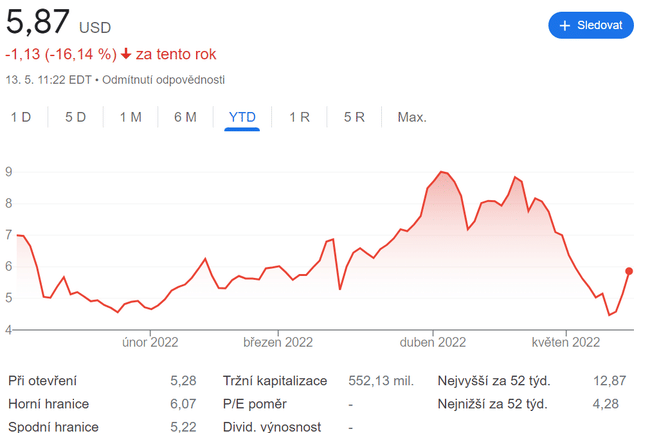Screen dimensions: 650x433
Task: Switch to the 5 D range tab
Action: [x=76, y=117]
